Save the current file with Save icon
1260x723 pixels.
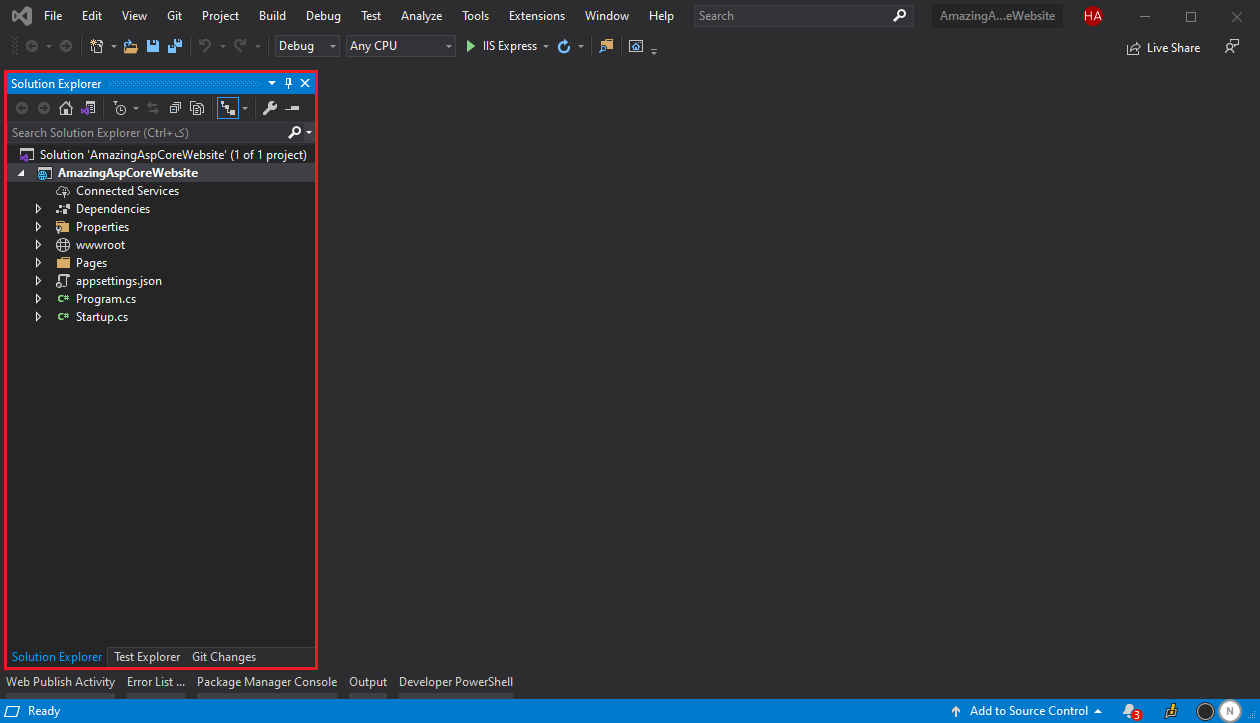153,46
